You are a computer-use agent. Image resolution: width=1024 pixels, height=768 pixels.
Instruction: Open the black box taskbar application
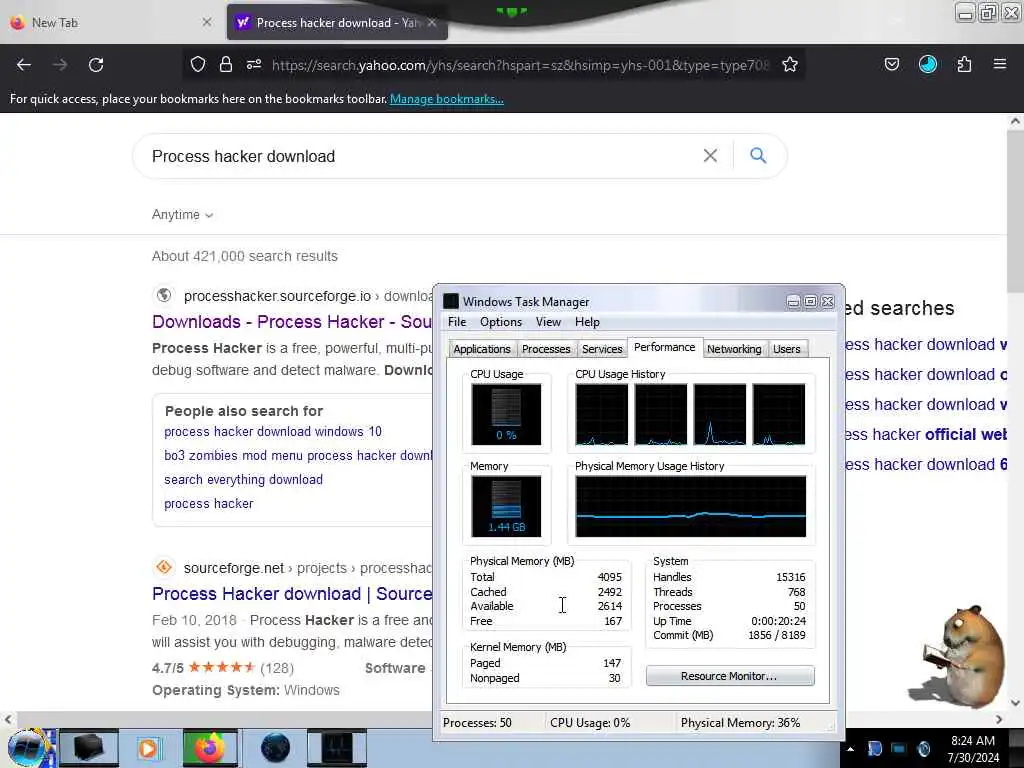click(89, 748)
